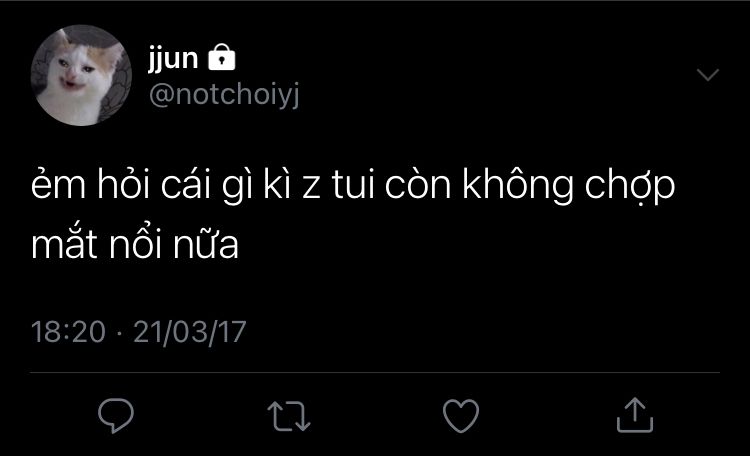The image size is (750, 456).
Task: Open the down-arrow menu at top right
Action: (708, 75)
